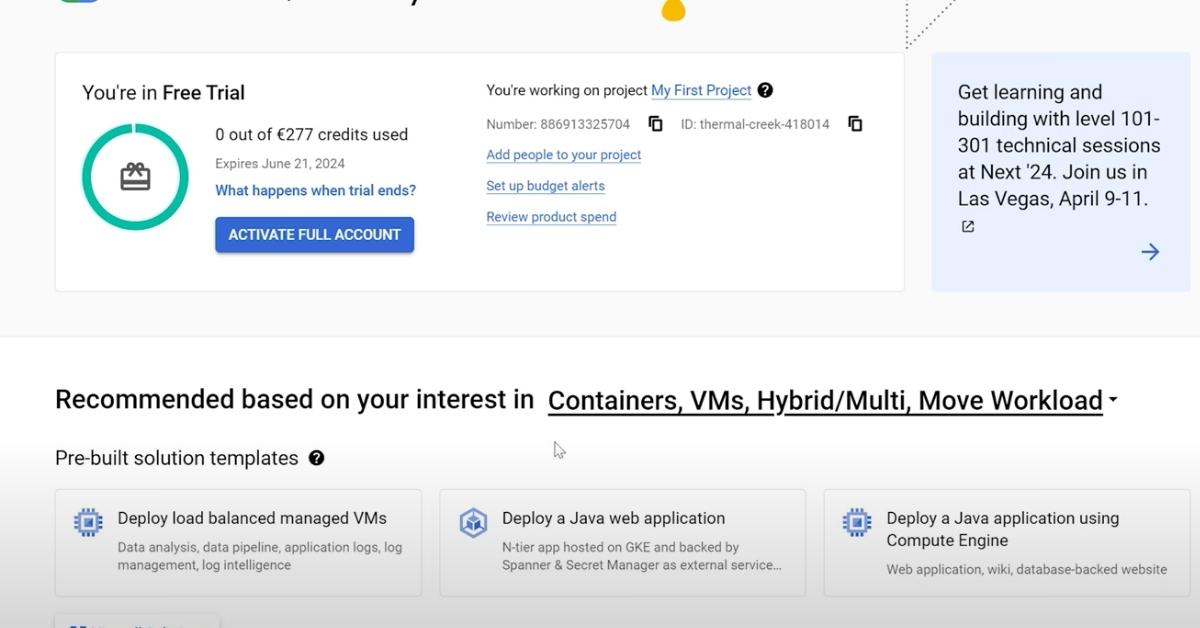Click the credits usage progress ring
The image size is (1200, 628).
click(135, 177)
